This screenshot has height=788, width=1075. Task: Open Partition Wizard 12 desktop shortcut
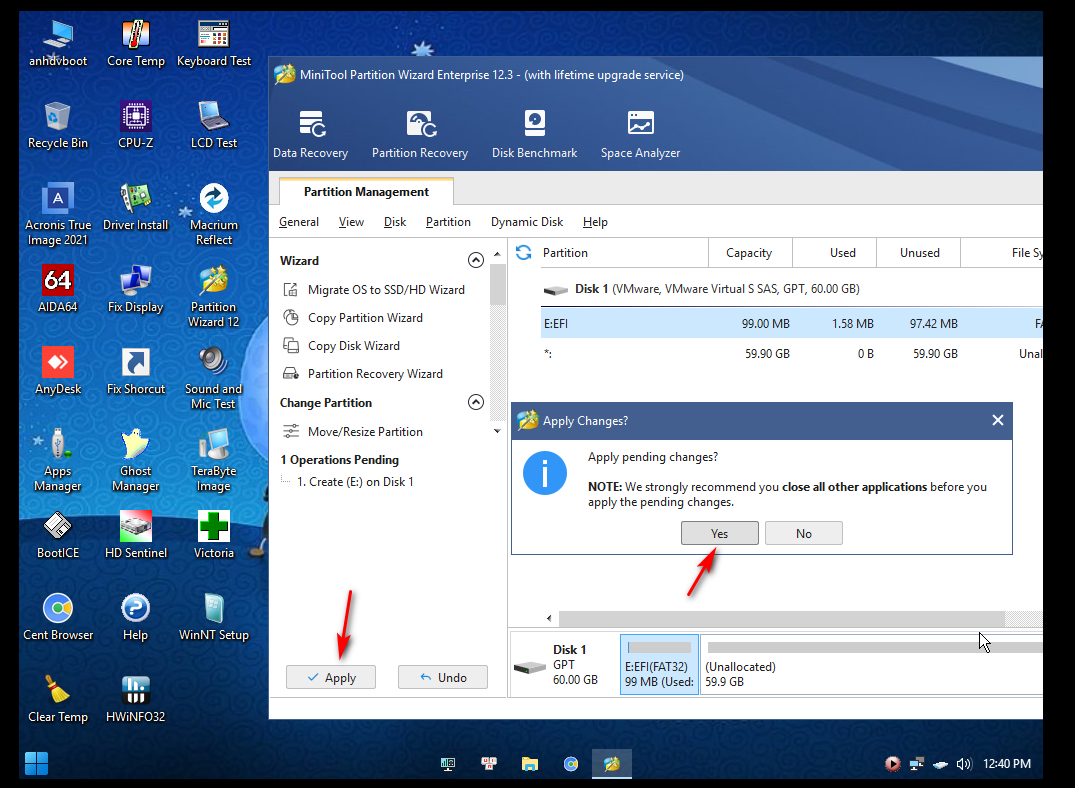[214, 297]
